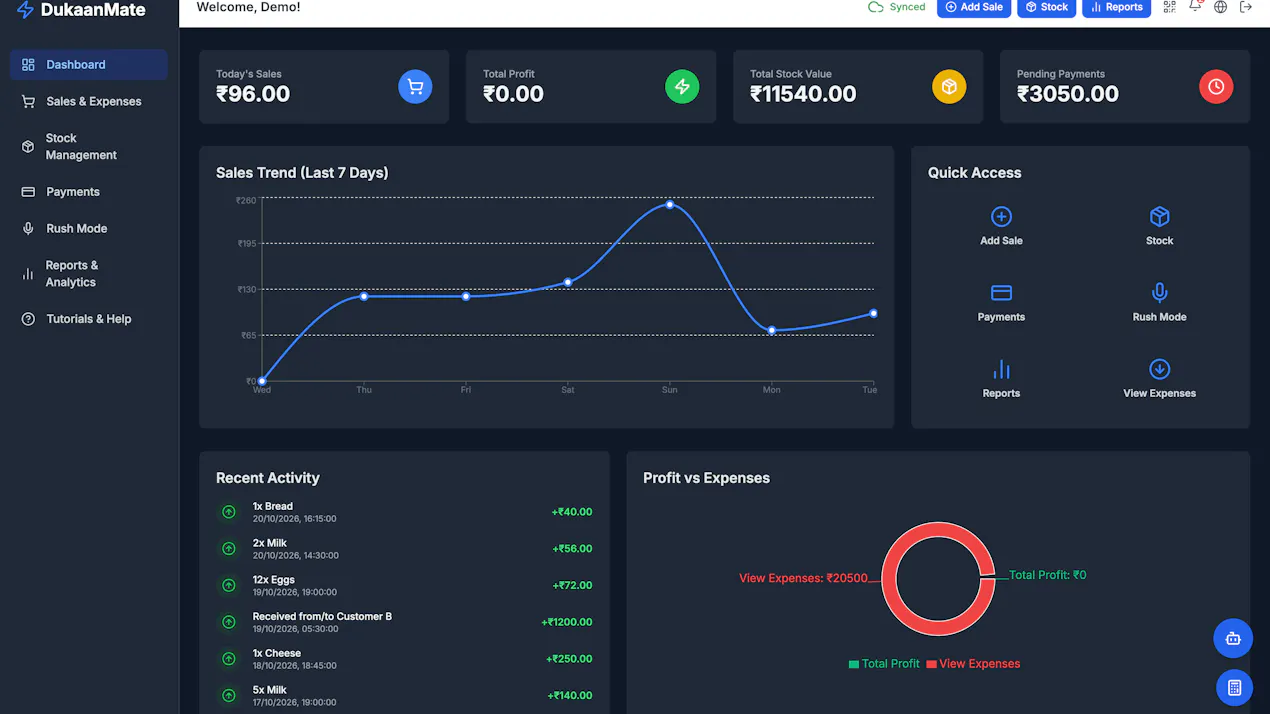
Task: Click the "+₹250.00" amount for 1x Cheese
Action: click(x=569, y=659)
